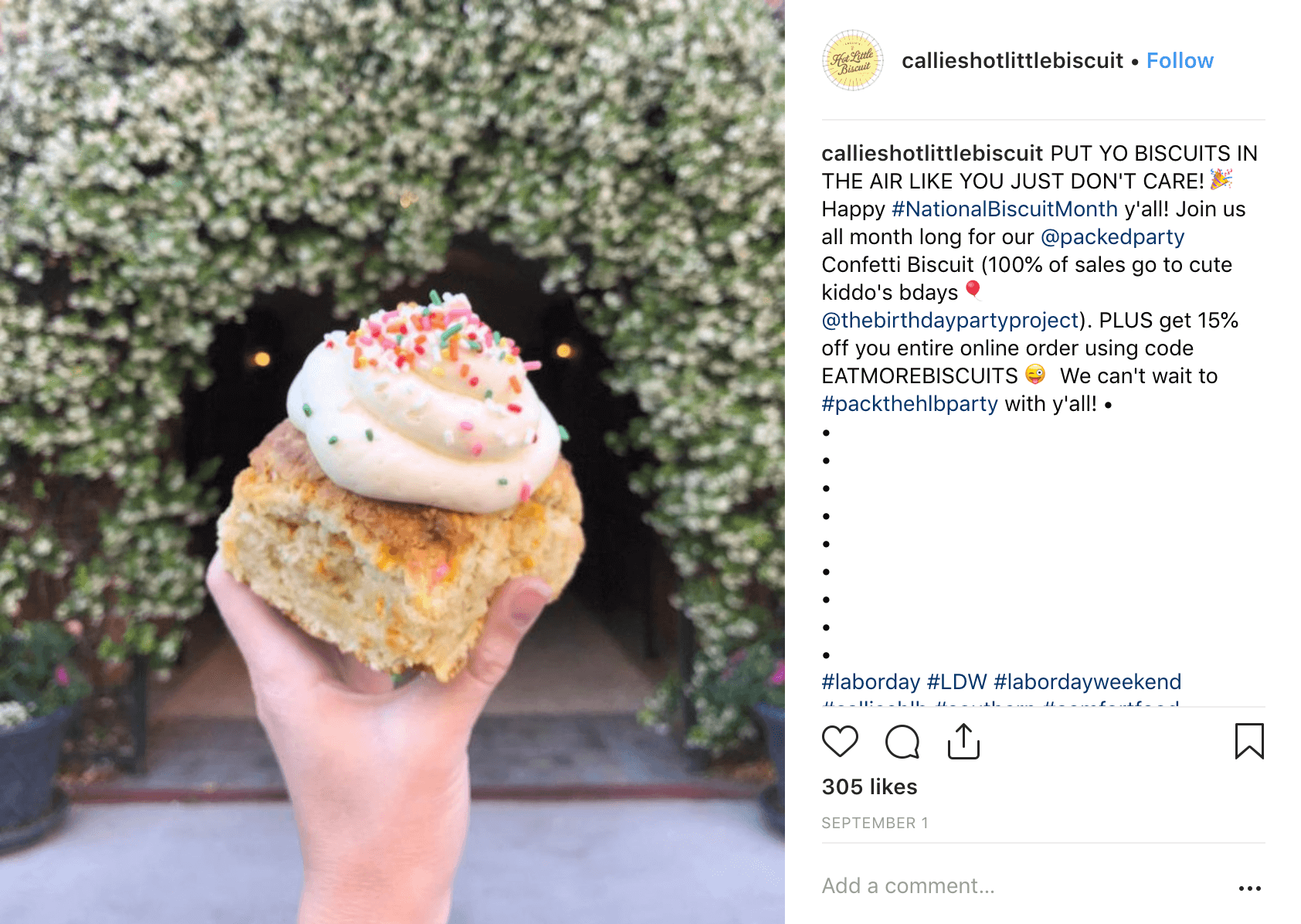Share the post using the upload arrow icon
The height and width of the screenshot is (924, 1301).
[x=963, y=742]
